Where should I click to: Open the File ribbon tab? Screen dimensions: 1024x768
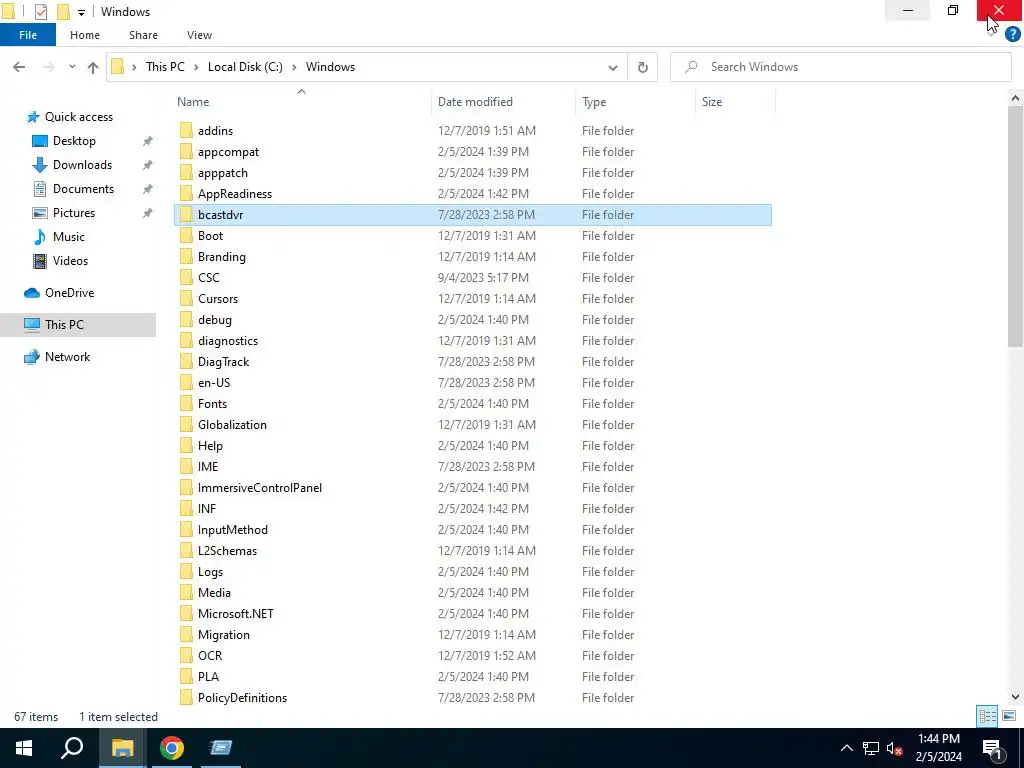pos(27,35)
